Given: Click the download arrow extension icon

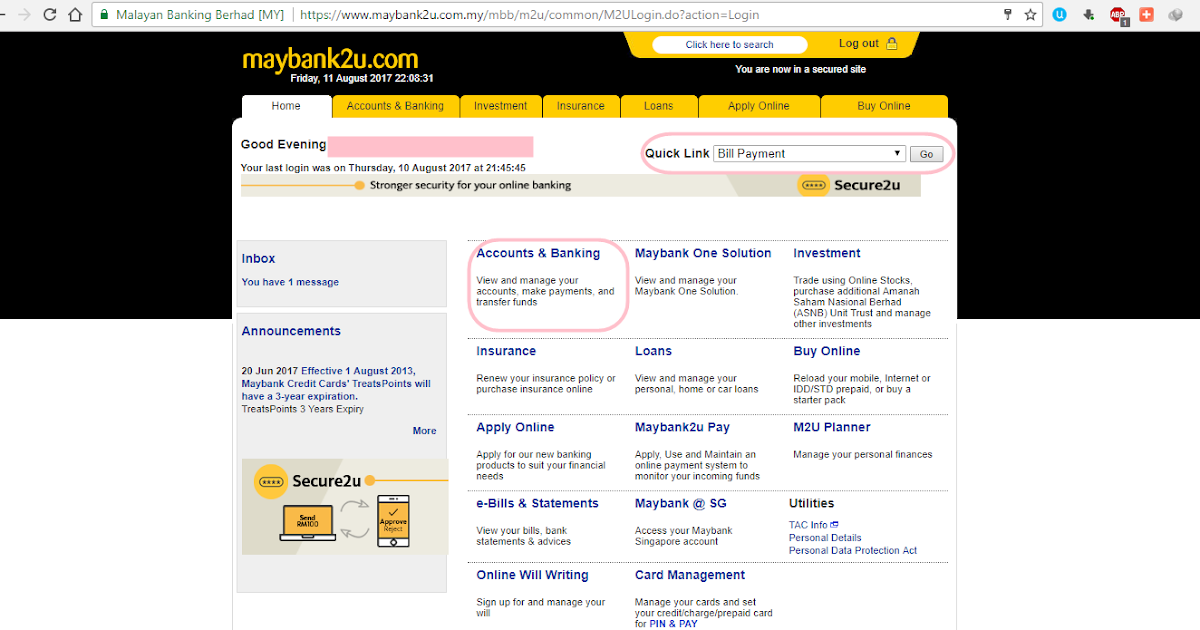Looking at the screenshot, I should pos(1089,15).
